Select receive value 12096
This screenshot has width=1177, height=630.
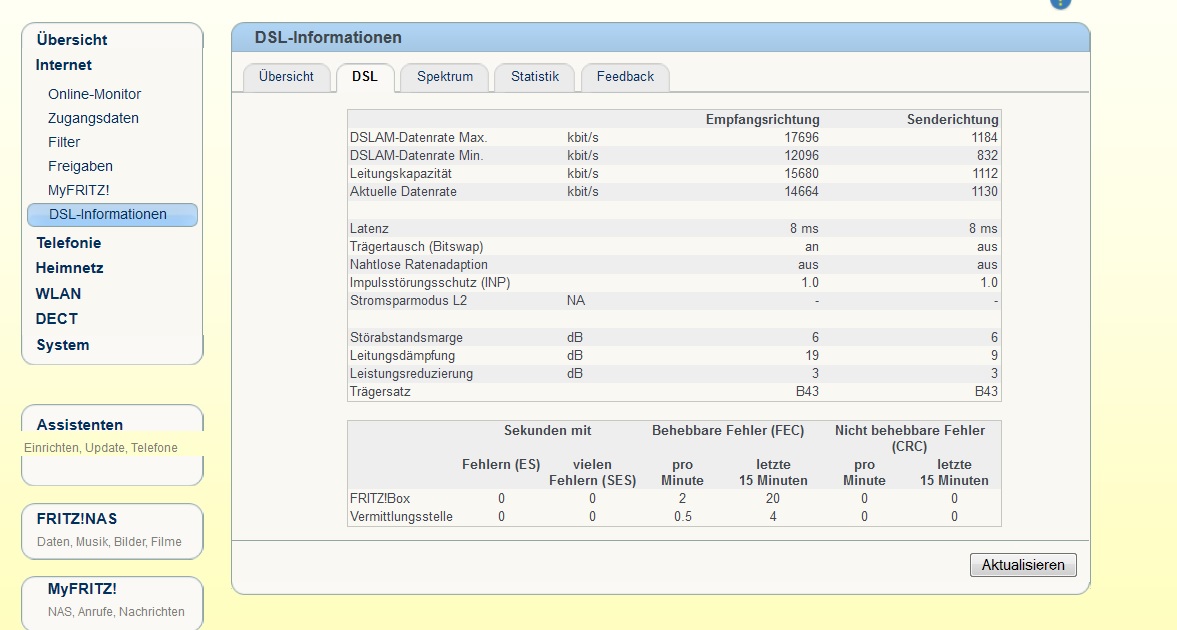point(802,155)
